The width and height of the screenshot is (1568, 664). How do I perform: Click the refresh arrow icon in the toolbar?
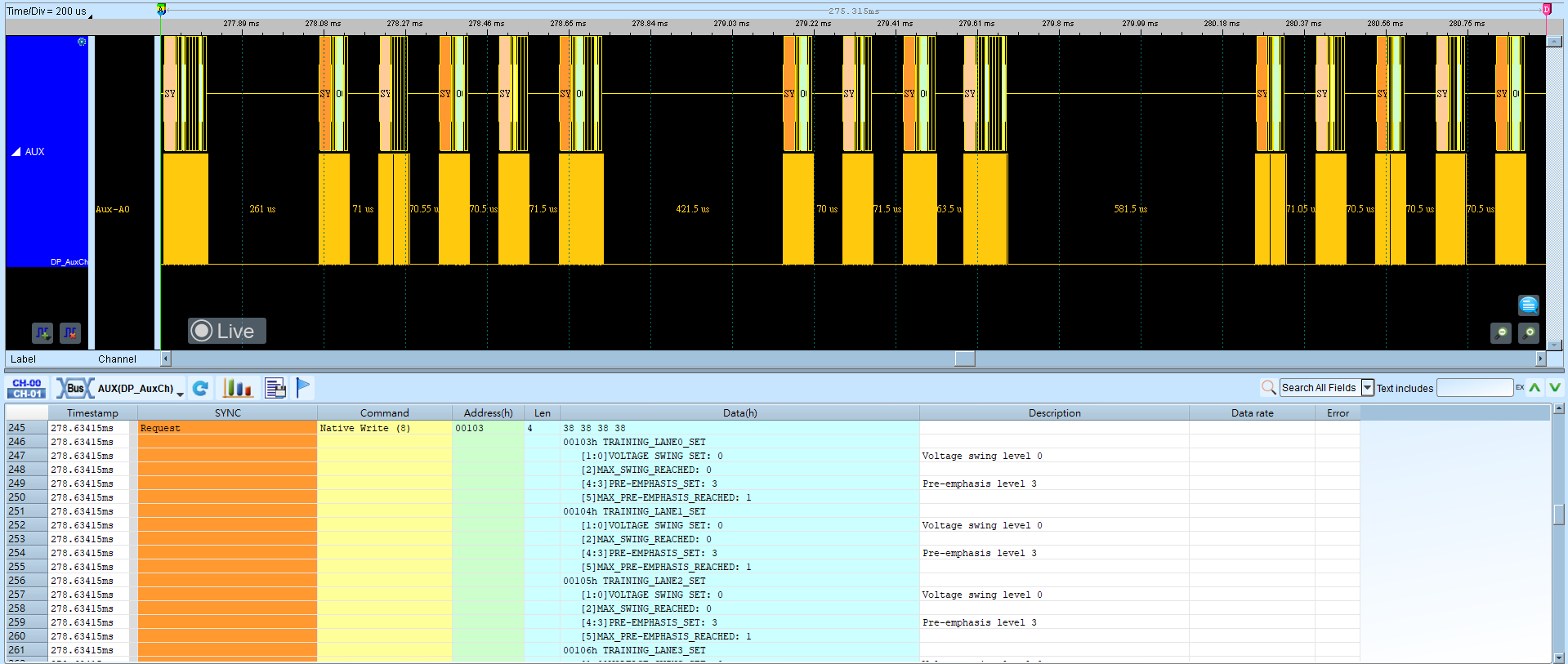pos(200,388)
